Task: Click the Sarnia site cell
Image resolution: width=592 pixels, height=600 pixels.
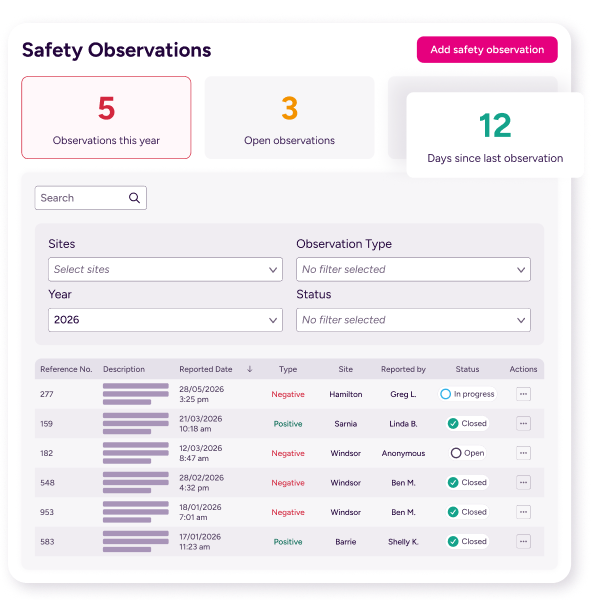Action: (x=346, y=424)
